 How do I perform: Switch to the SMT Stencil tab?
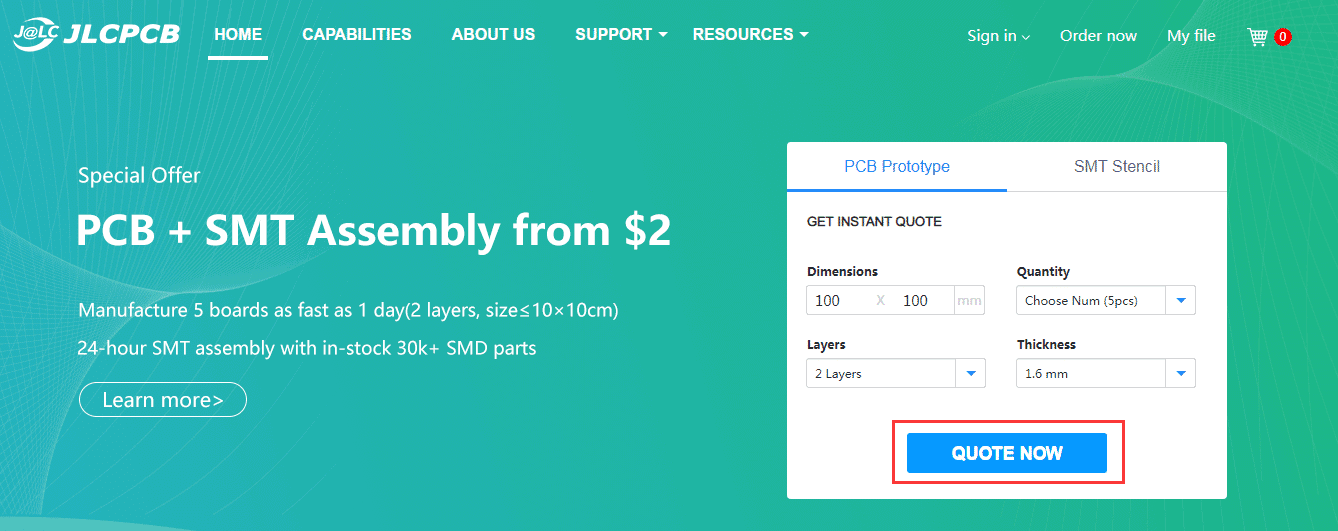(1116, 167)
